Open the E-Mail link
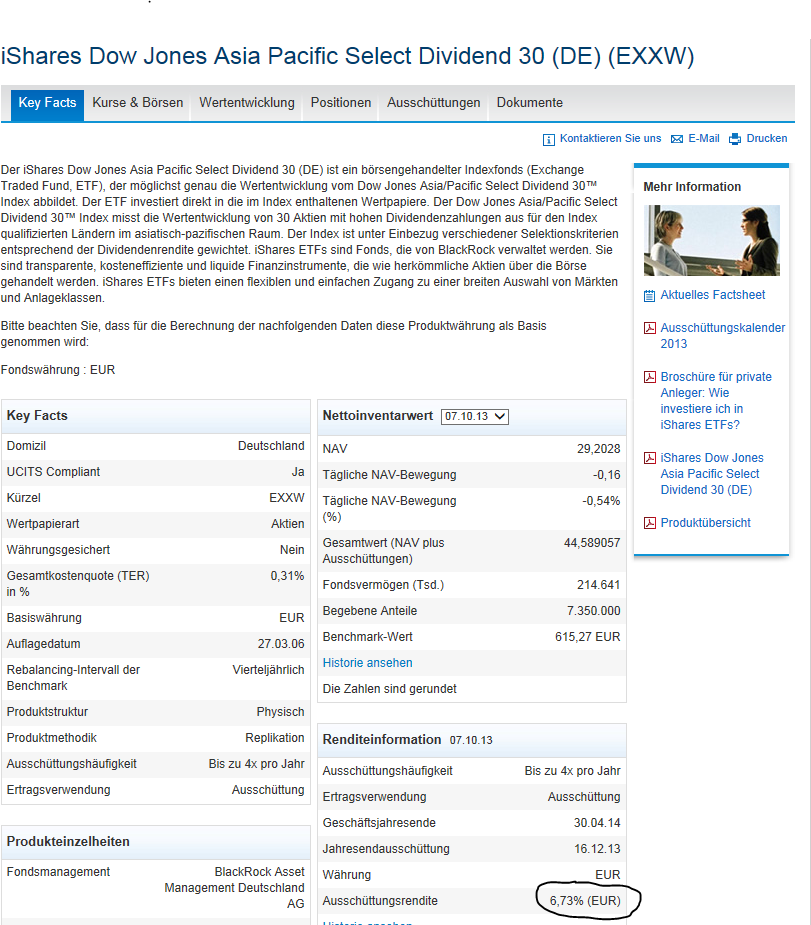The height and width of the screenshot is (925, 811). pyautogui.click(x=704, y=138)
